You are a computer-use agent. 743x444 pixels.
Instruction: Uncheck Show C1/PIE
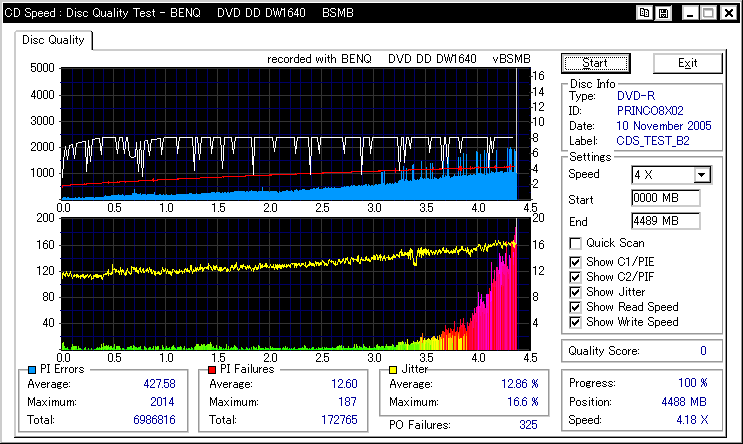click(x=574, y=262)
